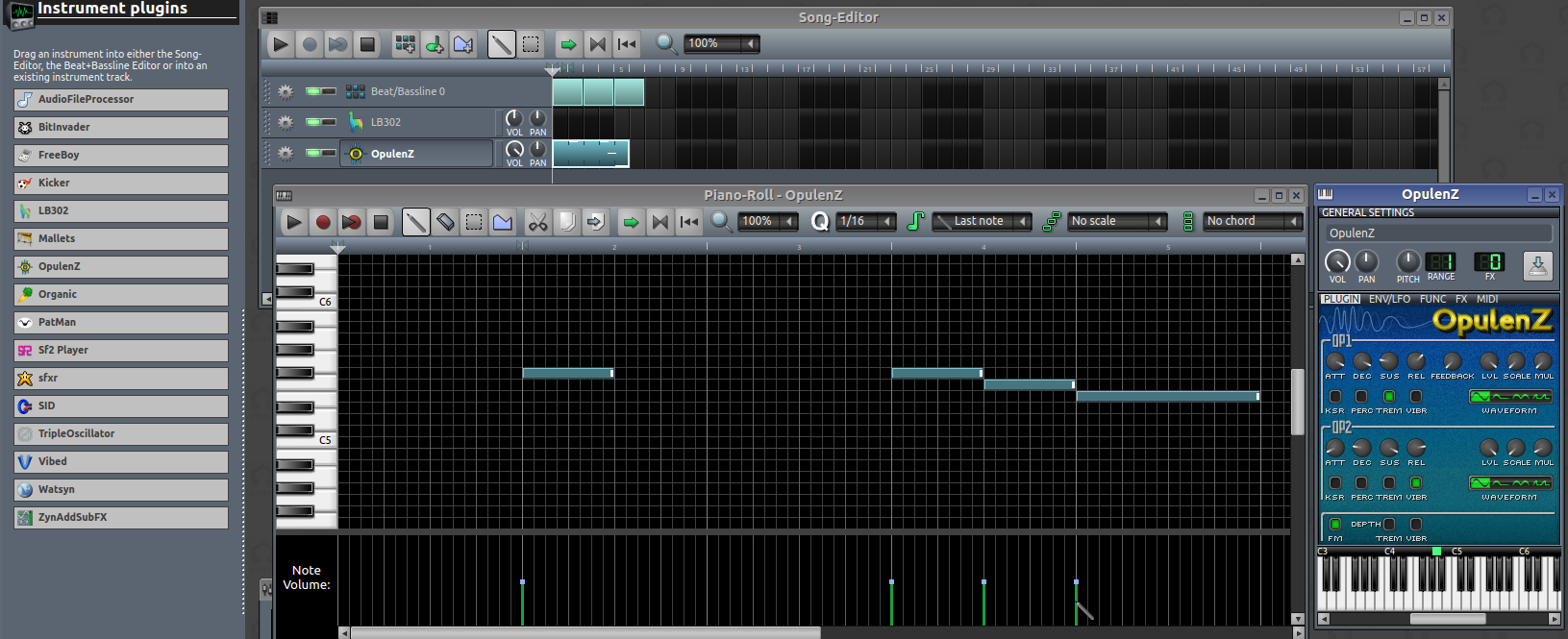Select TripleOscillator from instrument plugins list
The height and width of the screenshot is (639, 1568).
pos(121,434)
